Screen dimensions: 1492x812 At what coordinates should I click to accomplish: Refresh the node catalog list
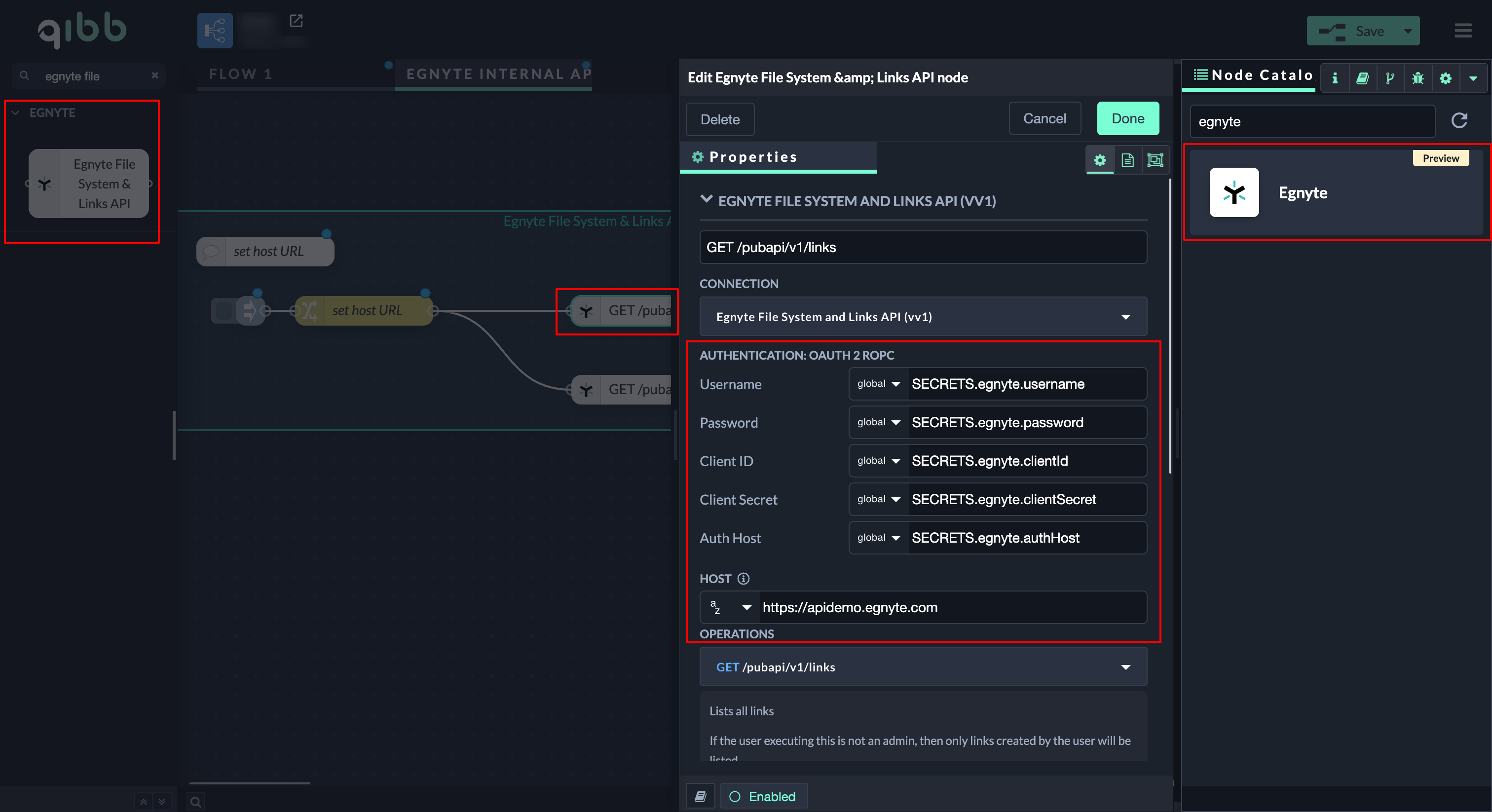point(1459,120)
